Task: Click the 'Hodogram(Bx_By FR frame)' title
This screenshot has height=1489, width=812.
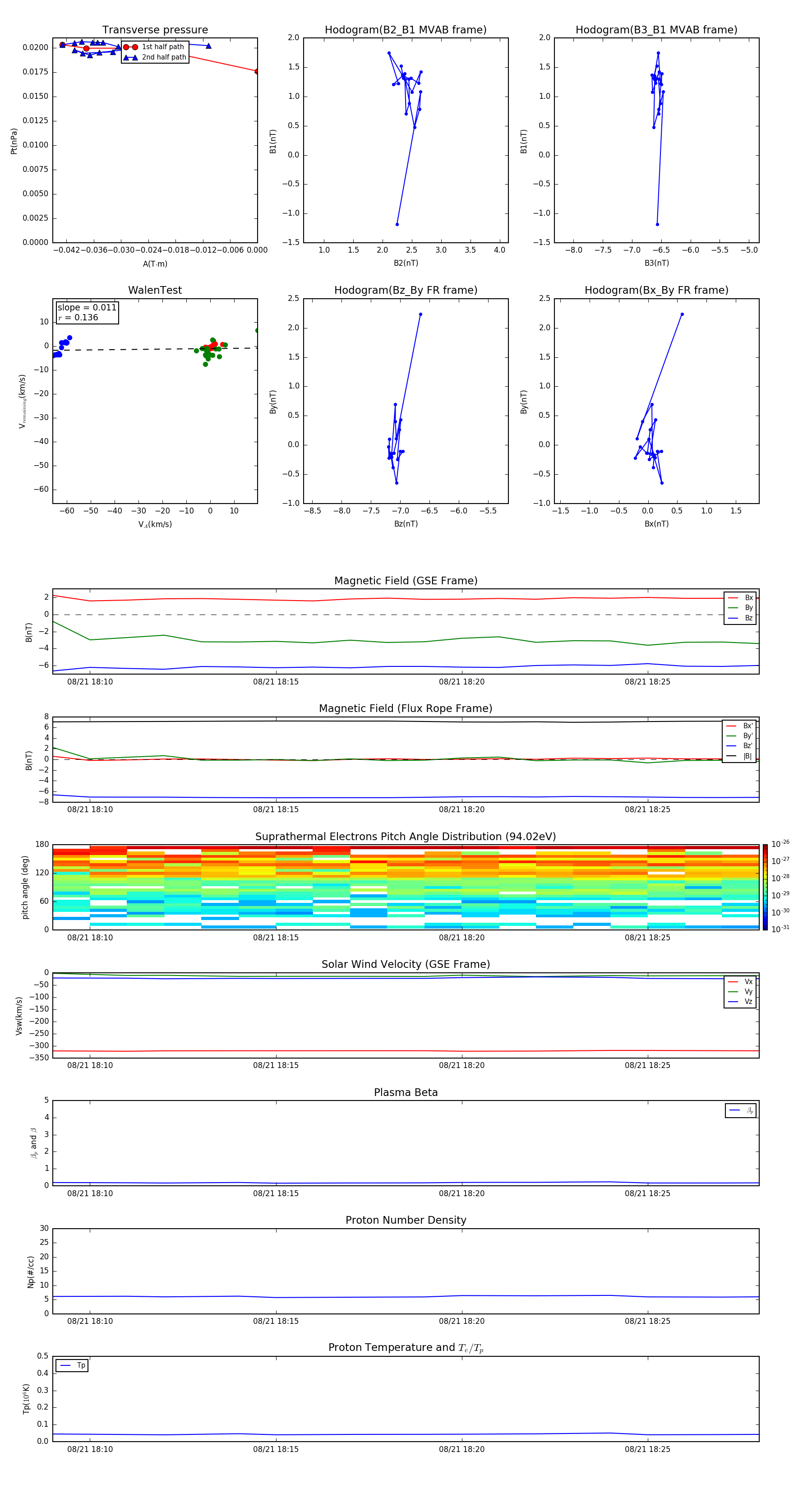Action: point(656,290)
